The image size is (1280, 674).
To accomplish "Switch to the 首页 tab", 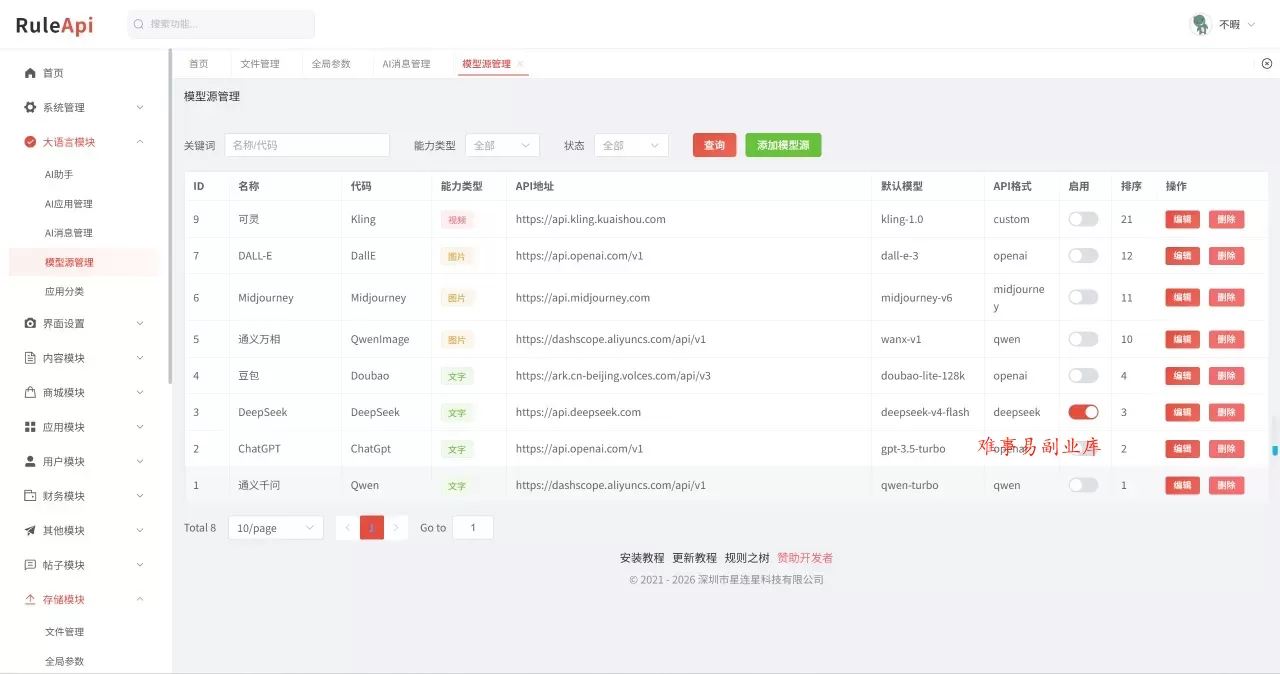I will point(199,64).
